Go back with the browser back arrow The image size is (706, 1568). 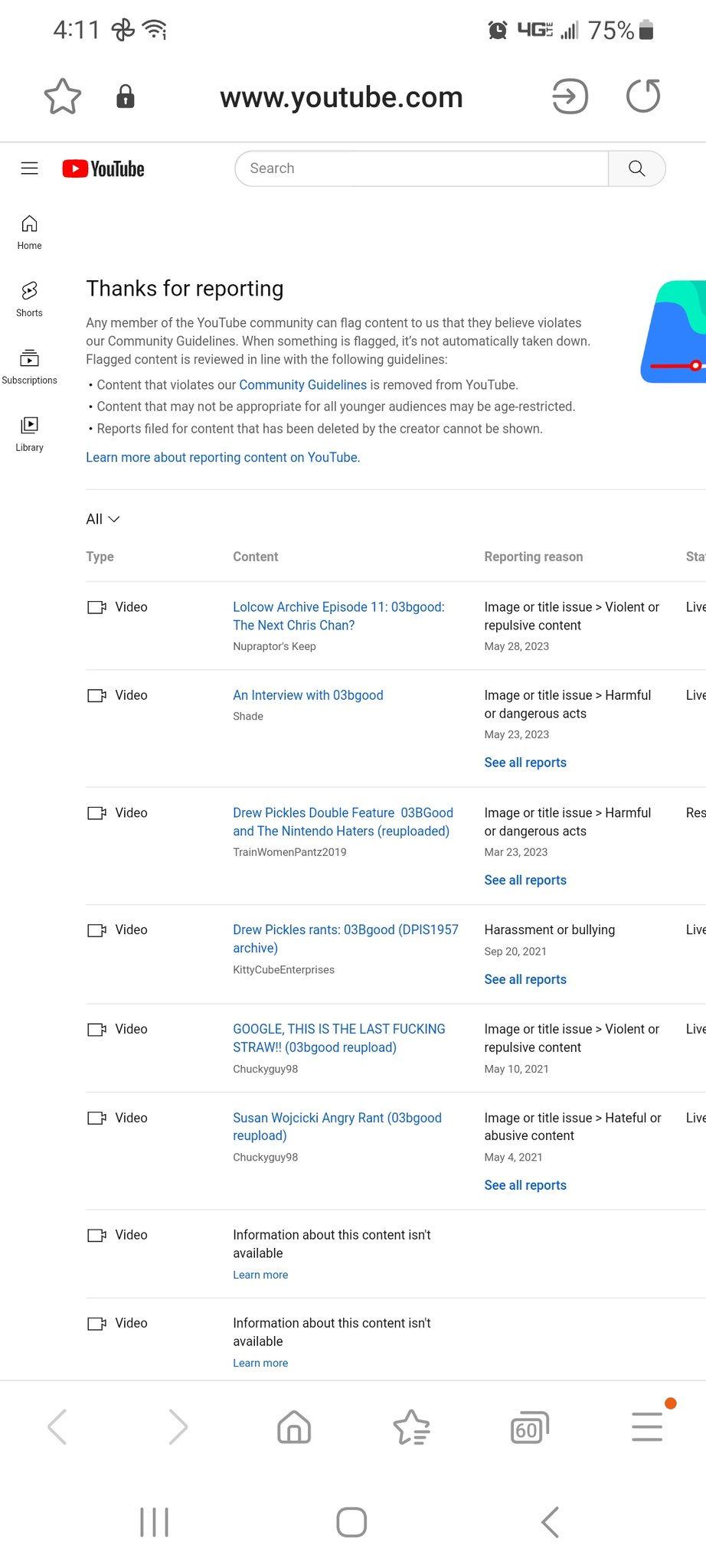click(57, 1427)
